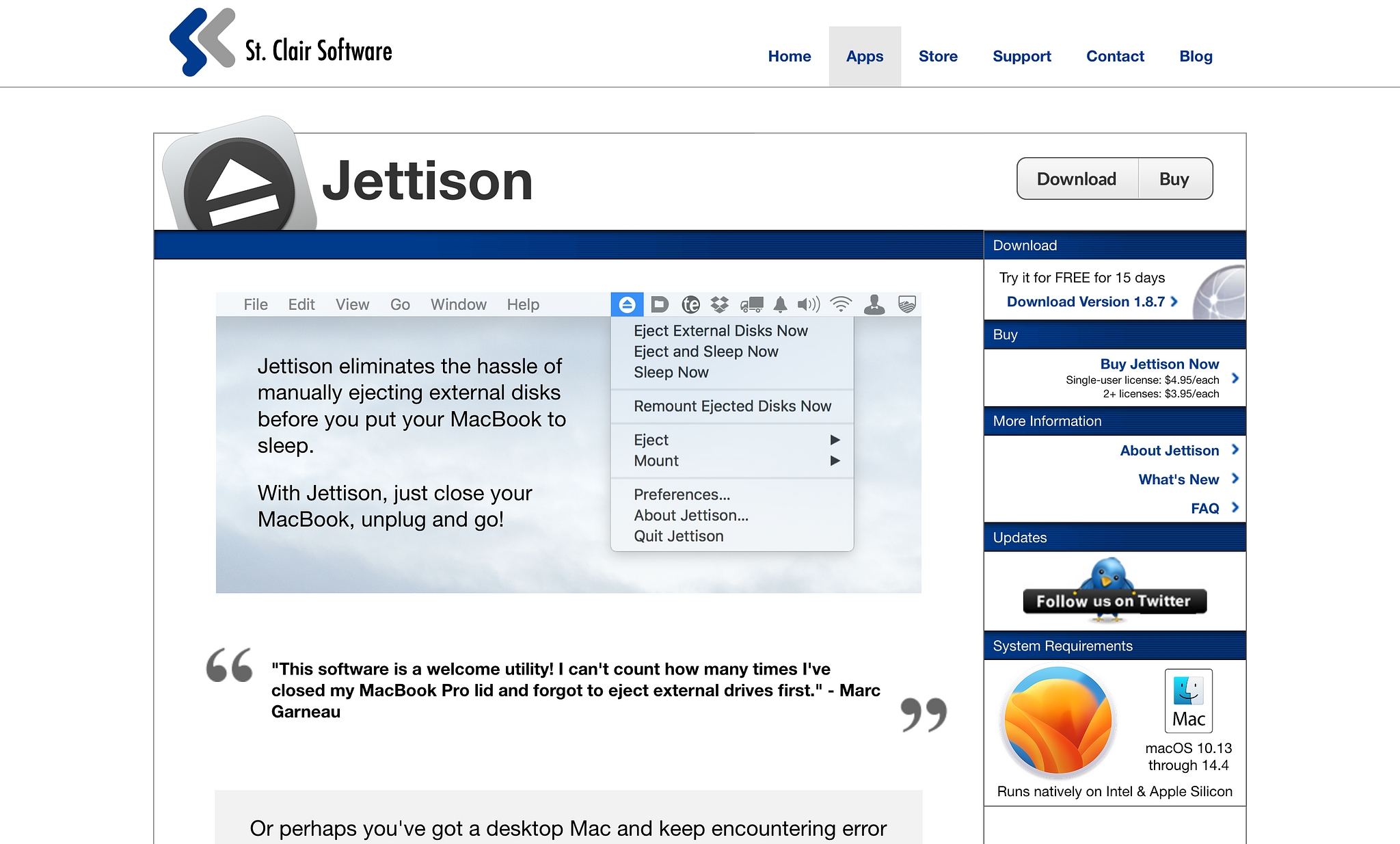Open the Apps navigation tab
The height and width of the screenshot is (844, 1400).
point(865,56)
